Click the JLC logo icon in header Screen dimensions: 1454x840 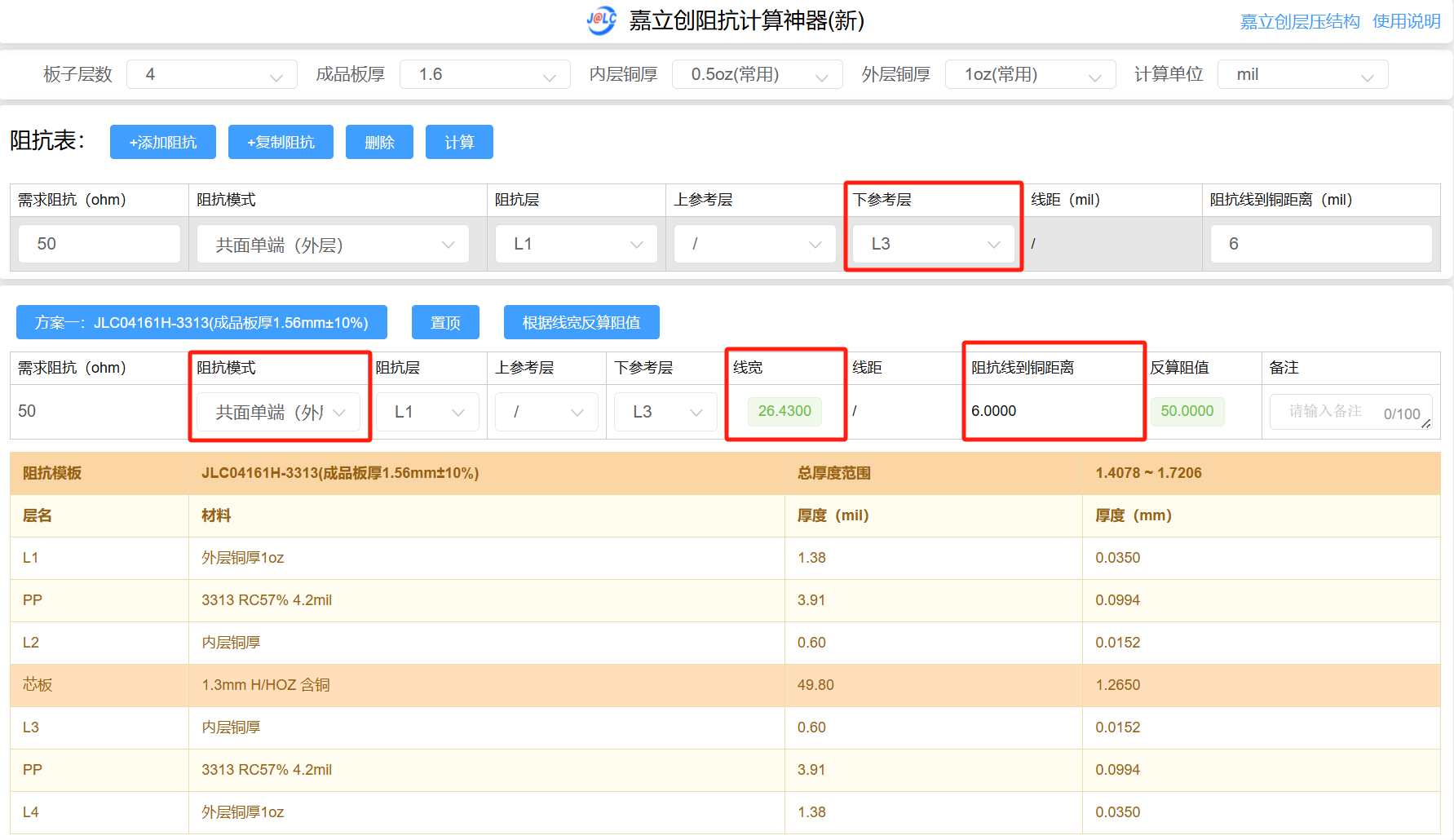click(x=602, y=20)
